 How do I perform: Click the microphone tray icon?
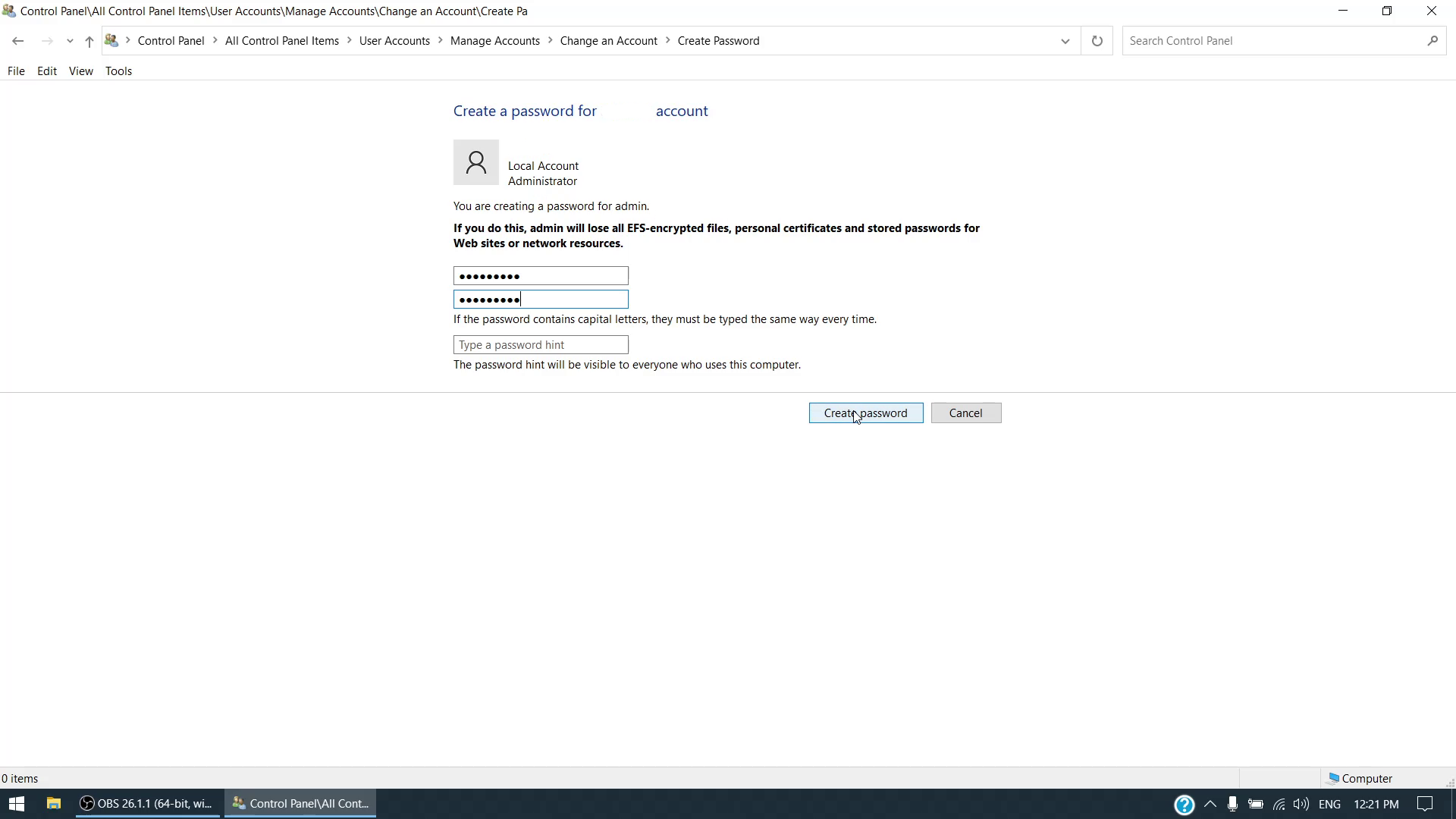click(1233, 804)
